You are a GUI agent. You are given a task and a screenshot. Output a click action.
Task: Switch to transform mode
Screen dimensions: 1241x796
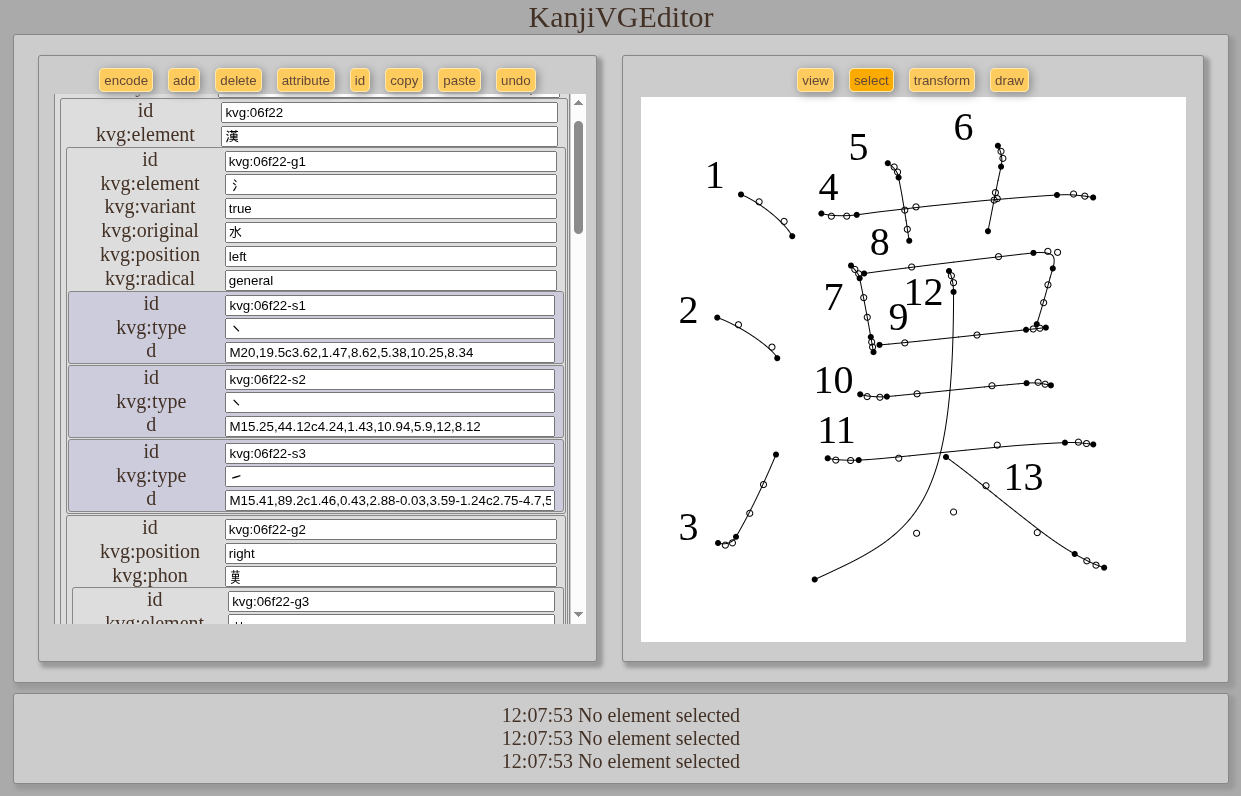942,80
